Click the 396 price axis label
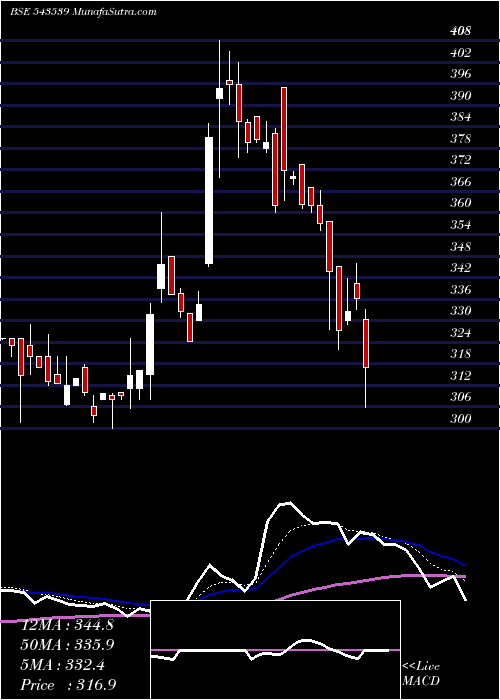Screen dimensions: 500x700 point(461,74)
